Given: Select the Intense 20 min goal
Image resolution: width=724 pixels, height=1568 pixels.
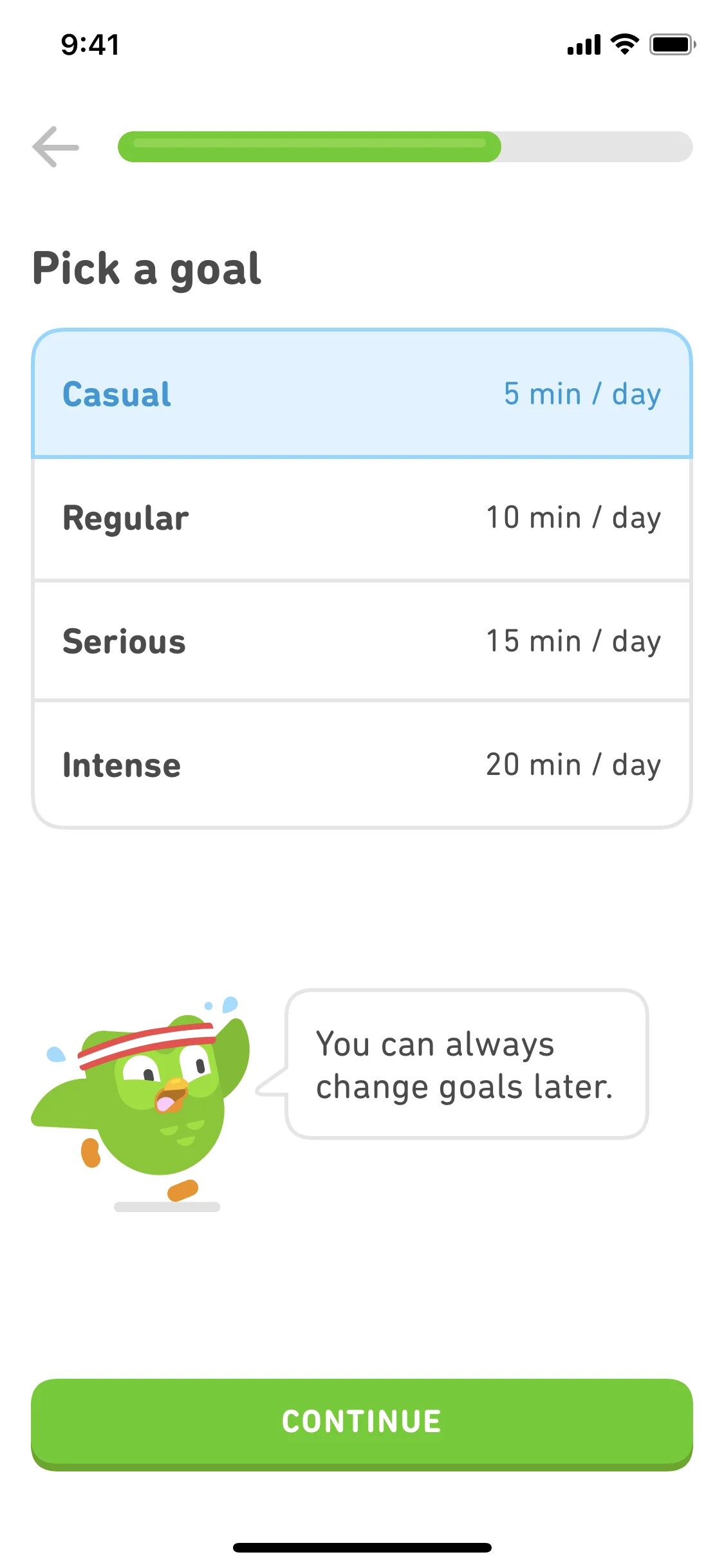Looking at the screenshot, I should point(362,765).
